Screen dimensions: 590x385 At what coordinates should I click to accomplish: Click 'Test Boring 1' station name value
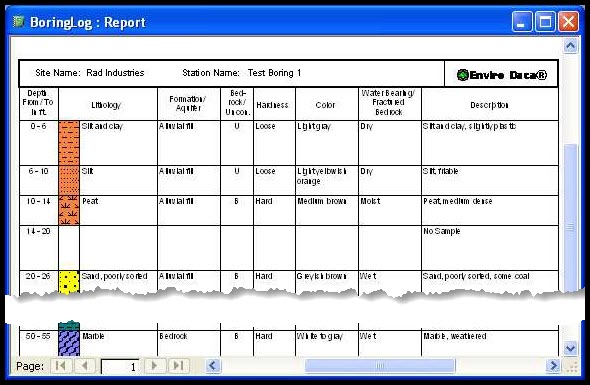pos(274,73)
